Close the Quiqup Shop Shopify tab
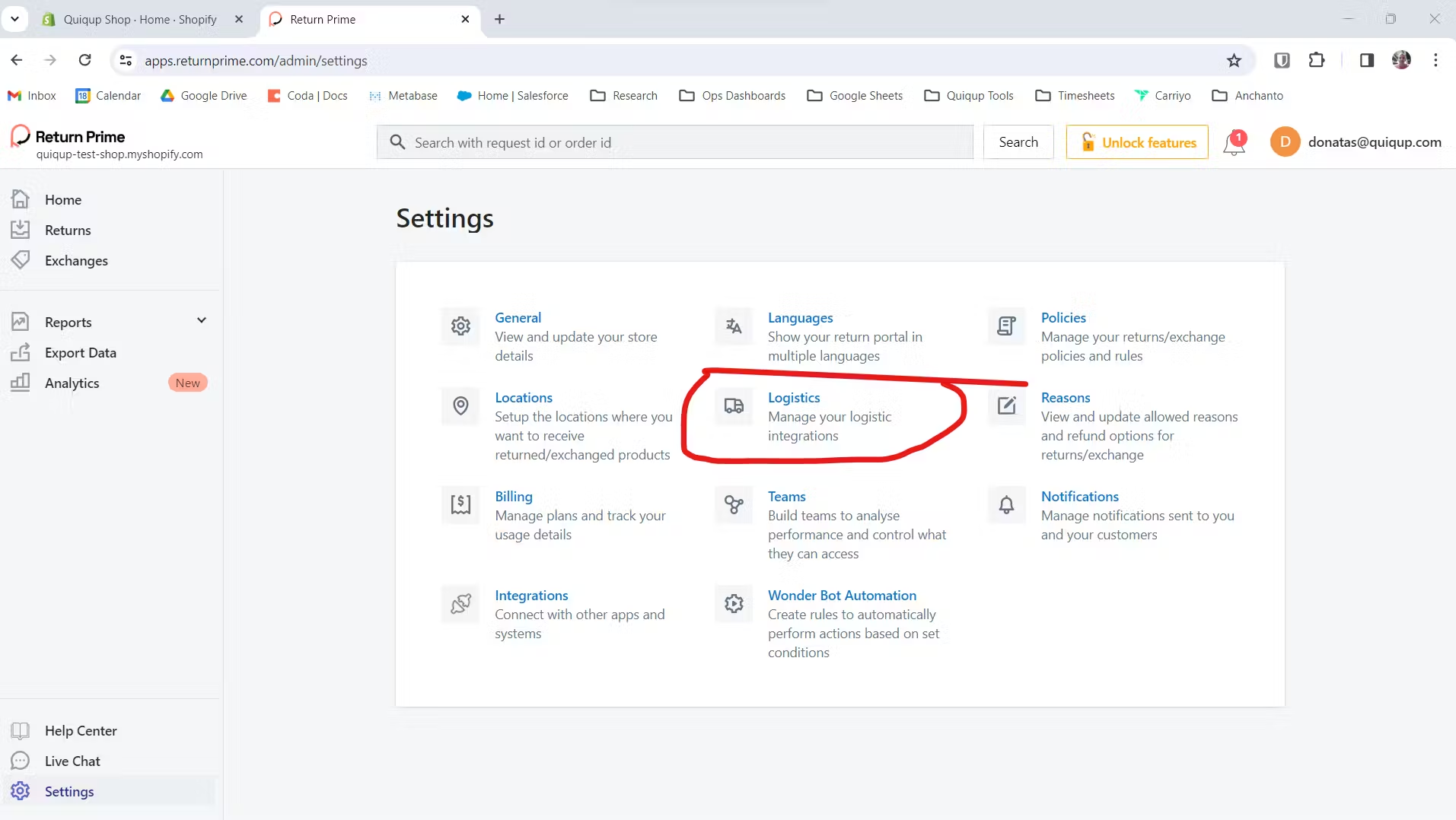 coord(238,19)
